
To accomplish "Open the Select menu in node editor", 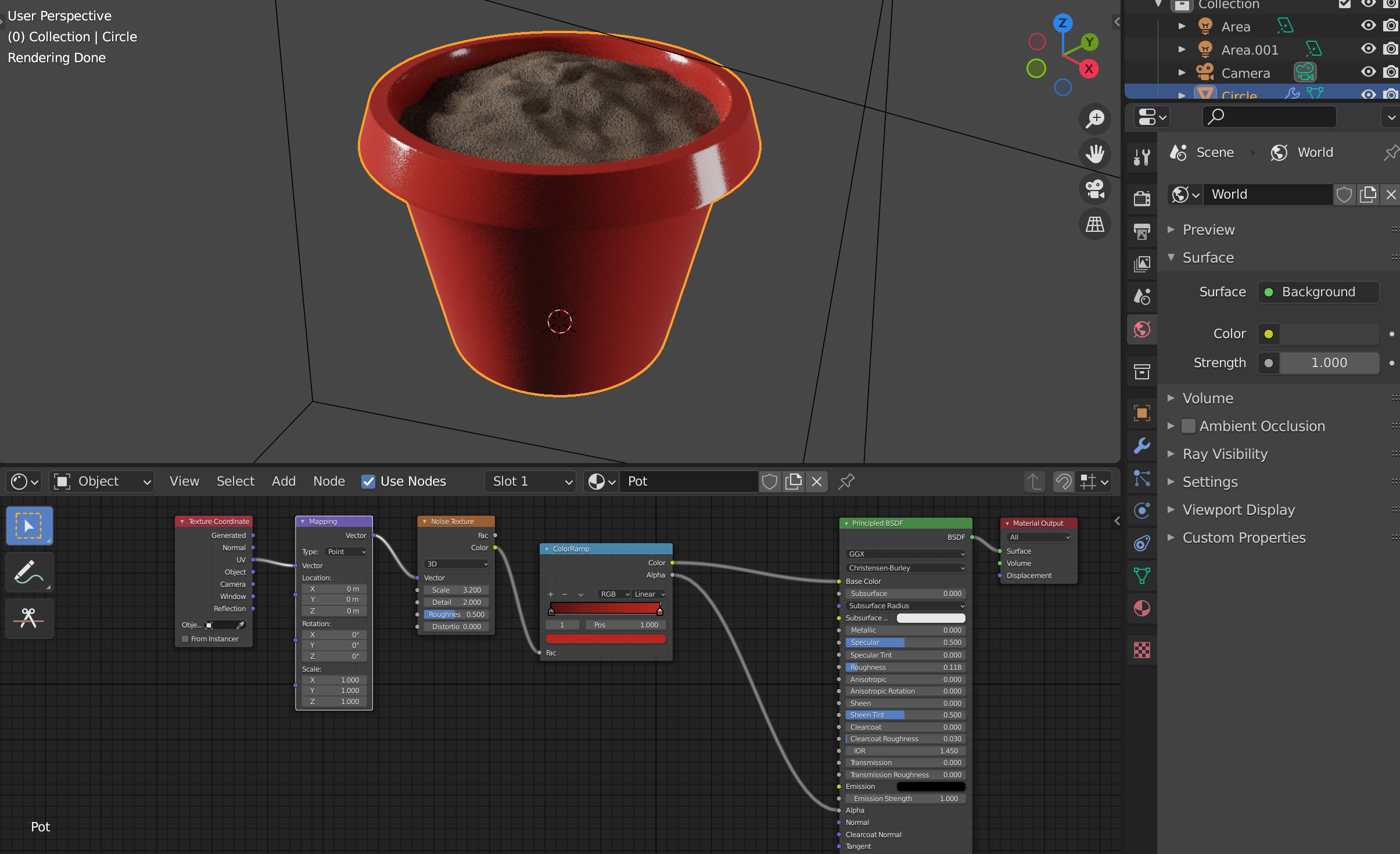I will coord(235,481).
